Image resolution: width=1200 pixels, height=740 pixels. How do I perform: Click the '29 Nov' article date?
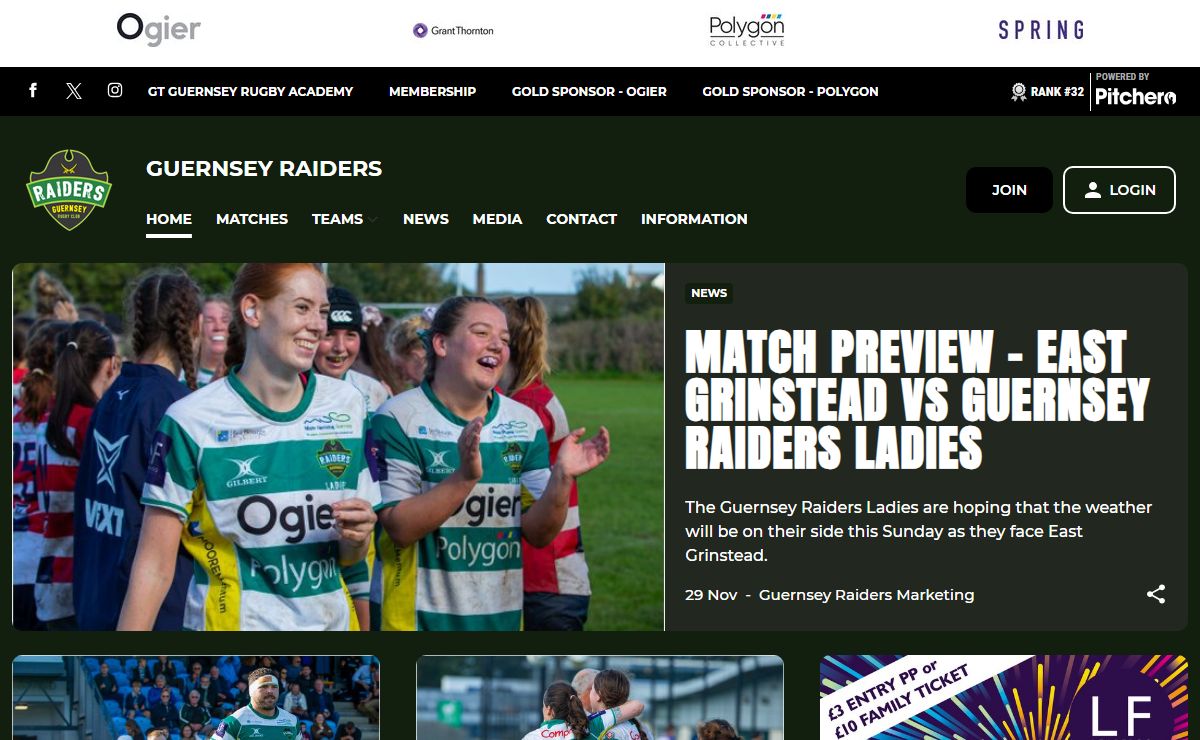pos(711,595)
